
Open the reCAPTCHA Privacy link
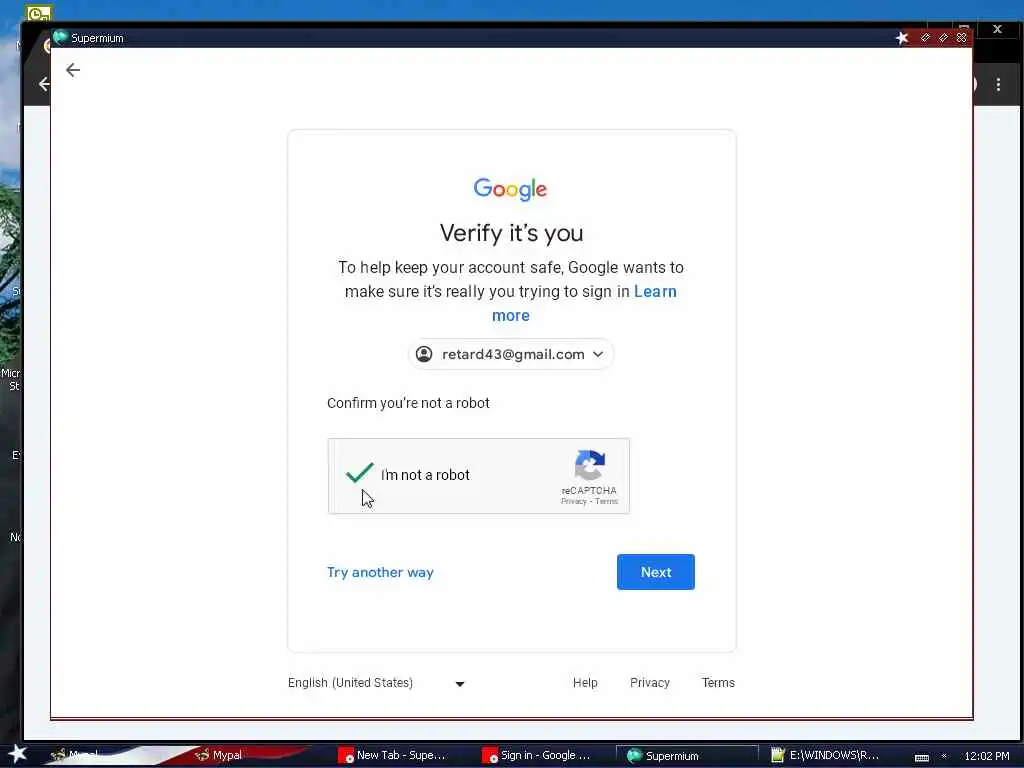573,502
